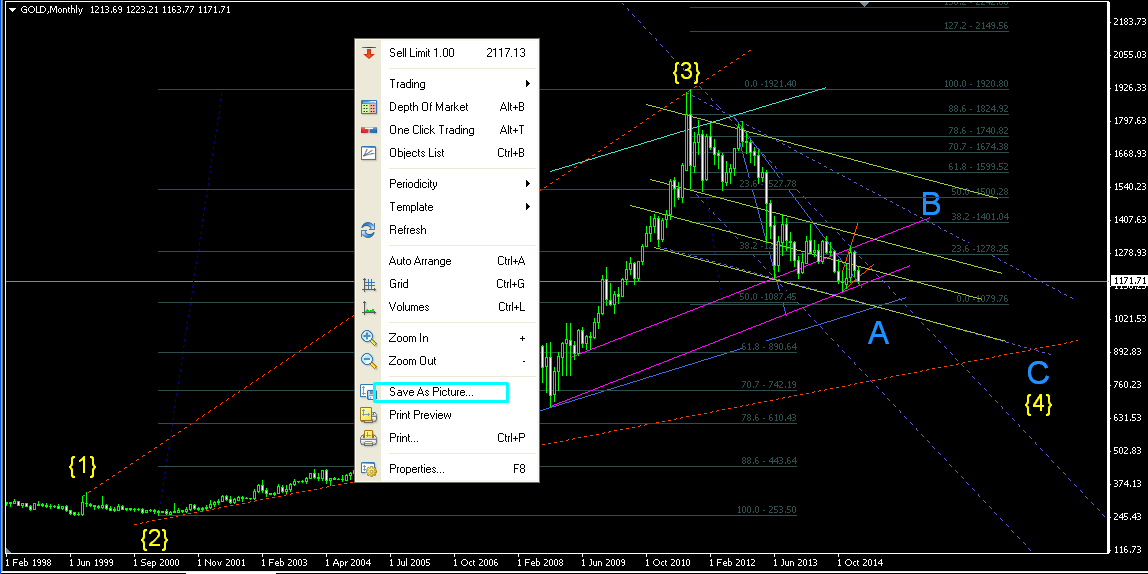The width and height of the screenshot is (1148, 574).
Task: Click the 100.0 - 253.50 Fibonacci label
Action: [x=767, y=510]
